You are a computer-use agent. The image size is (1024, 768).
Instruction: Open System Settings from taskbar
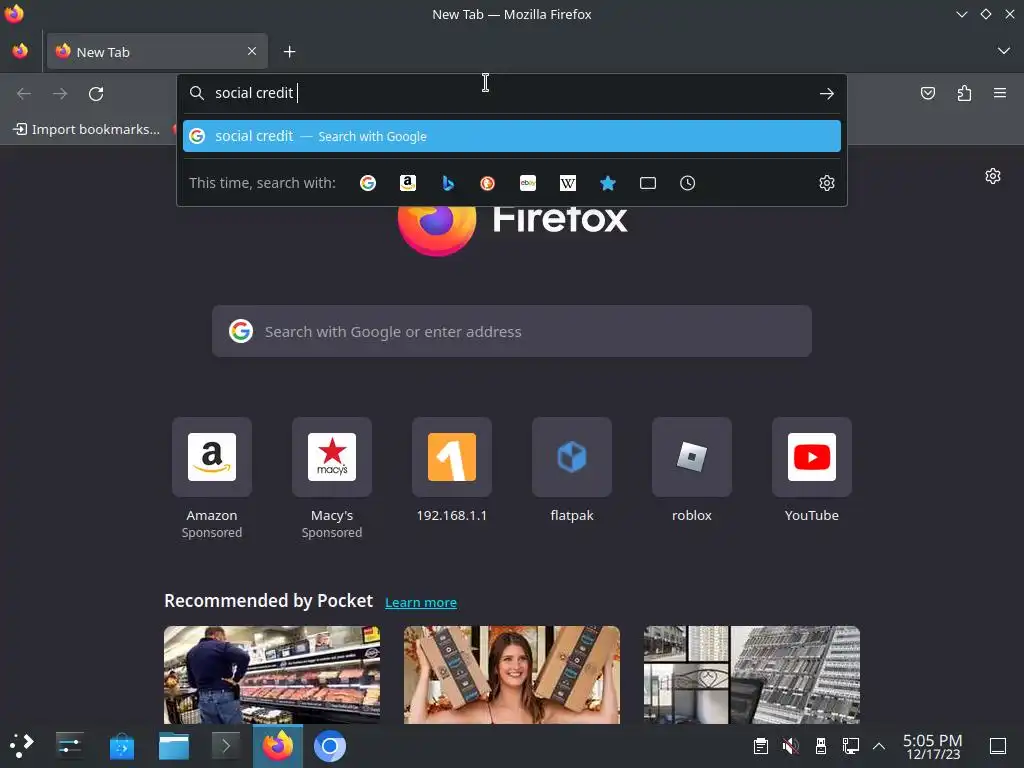pos(69,745)
